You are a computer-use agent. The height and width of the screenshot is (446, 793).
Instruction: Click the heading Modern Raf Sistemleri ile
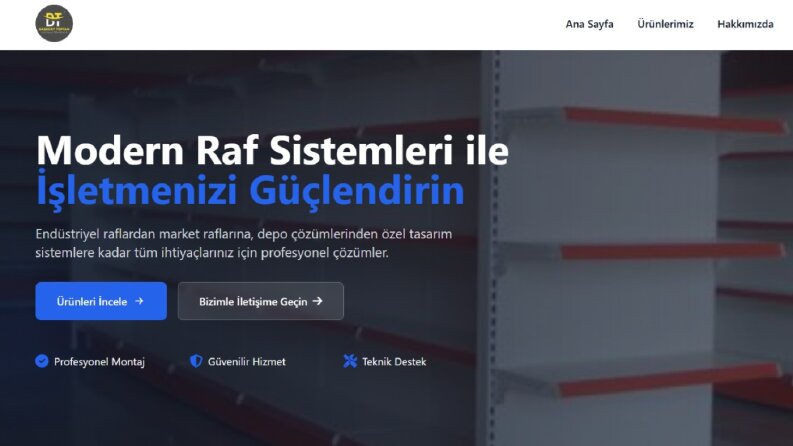click(272, 150)
